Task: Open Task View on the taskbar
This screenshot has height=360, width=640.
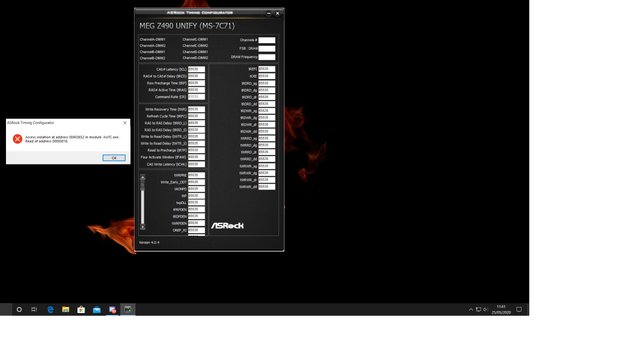Action: point(34,309)
